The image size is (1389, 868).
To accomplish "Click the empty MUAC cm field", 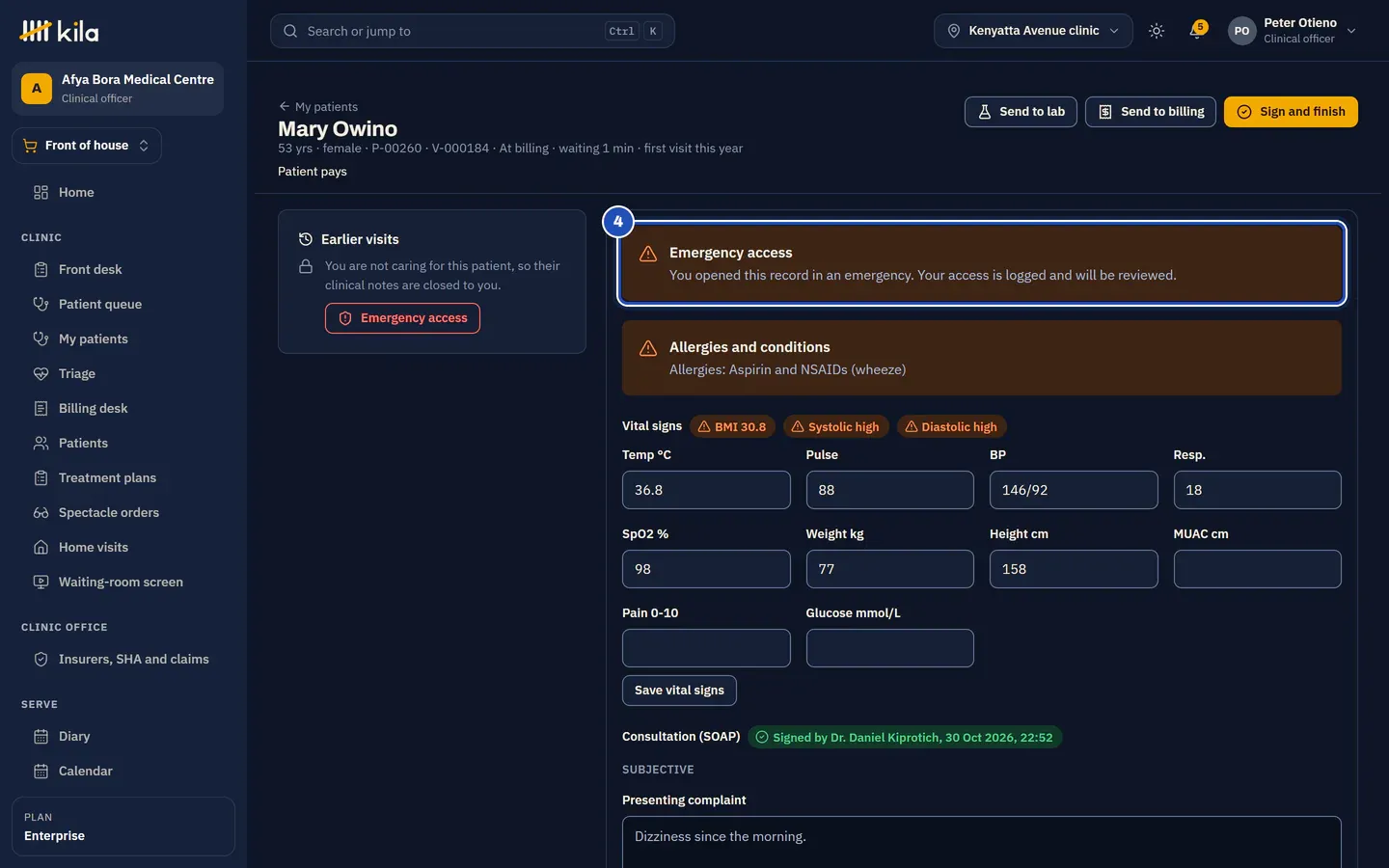I will (x=1258, y=569).
